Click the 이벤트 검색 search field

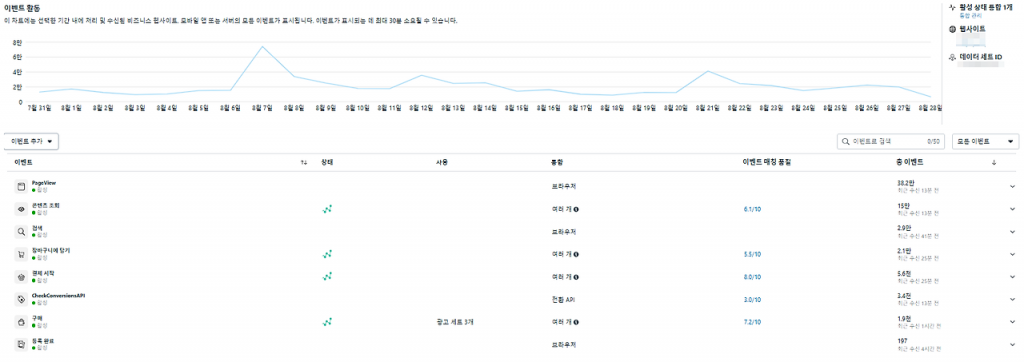(891, 141)
